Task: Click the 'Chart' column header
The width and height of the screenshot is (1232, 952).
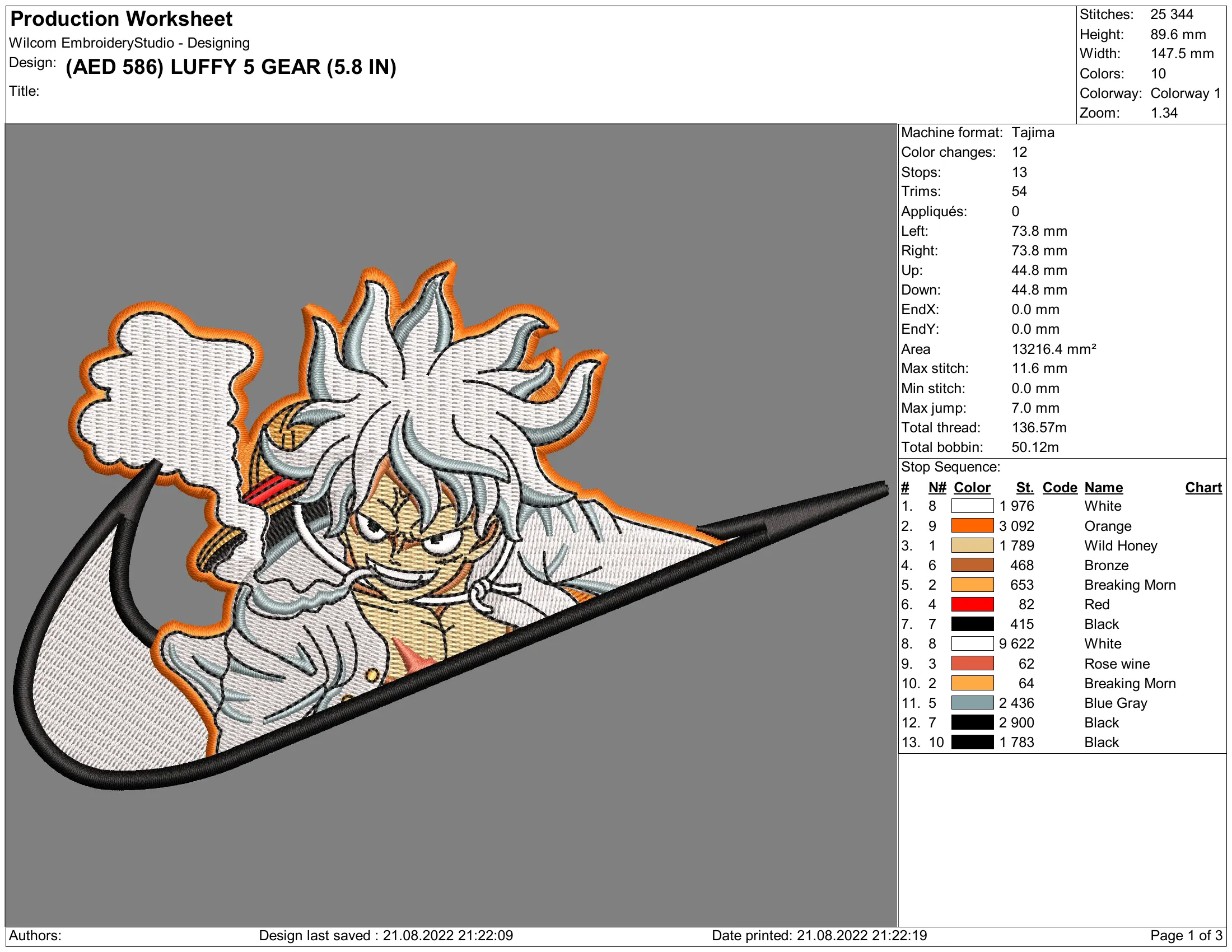Action: click(x=1203, y=487)
